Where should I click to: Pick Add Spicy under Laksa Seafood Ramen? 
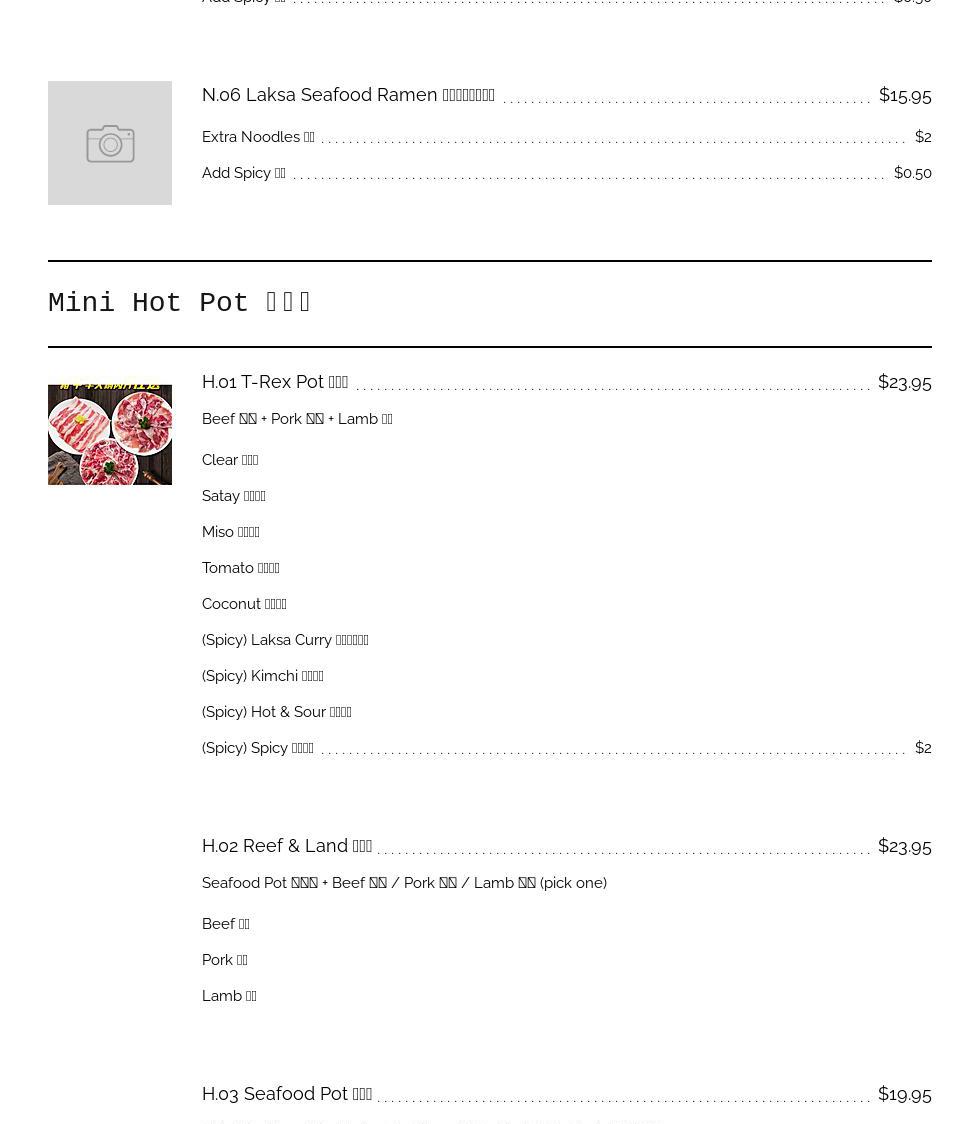[x=244, y=173]
